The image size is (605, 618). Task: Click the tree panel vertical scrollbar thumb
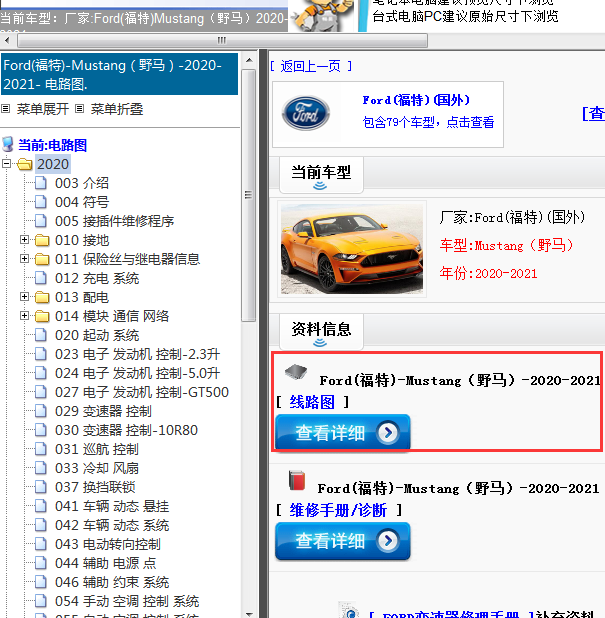[x=249, y=195]
